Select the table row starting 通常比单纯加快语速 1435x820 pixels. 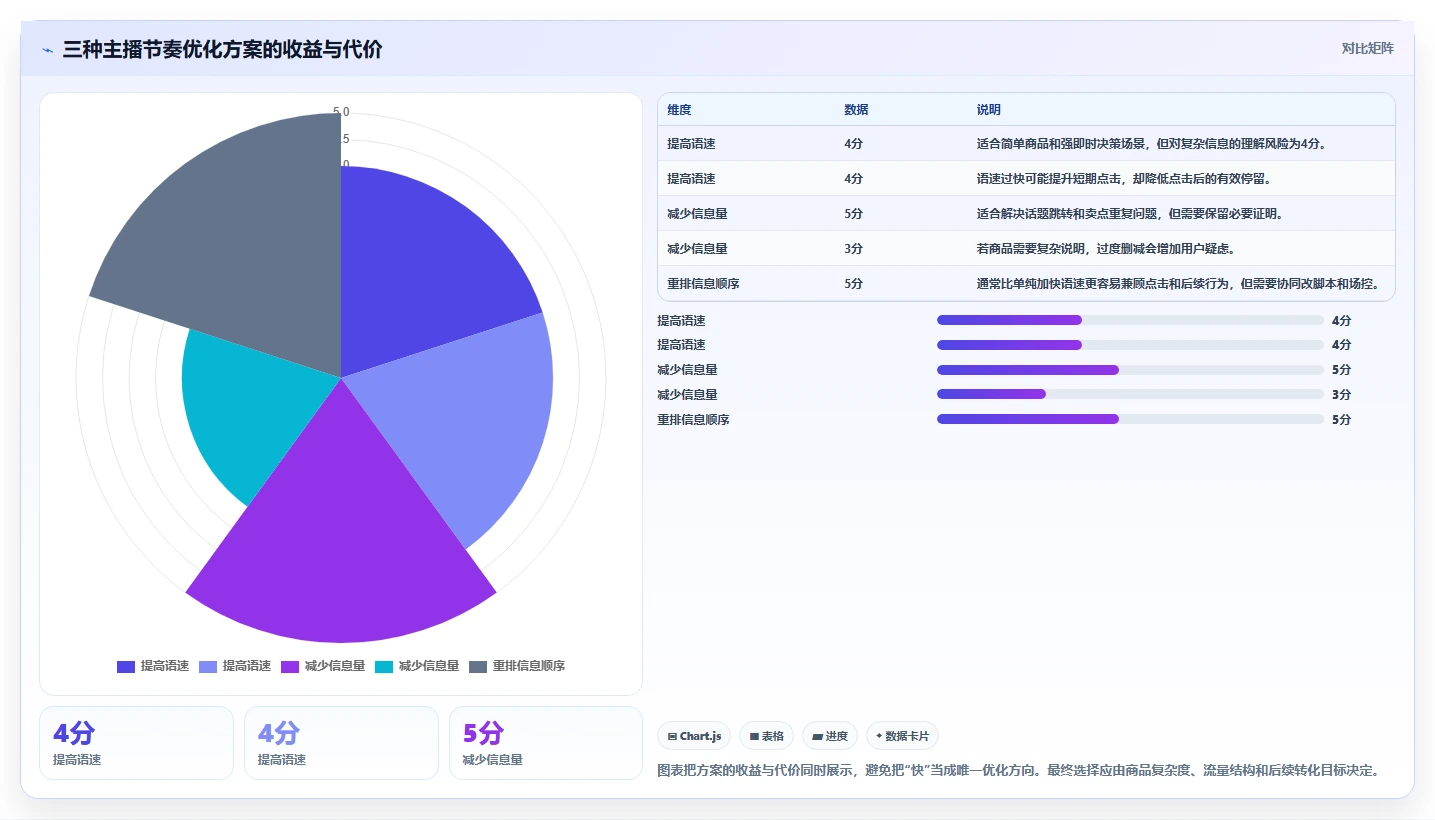pos(1026,284)
